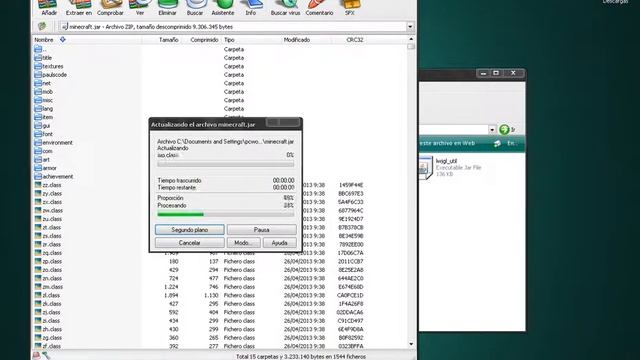
Task: Select the zh.class file
Action: pos(48,329)
